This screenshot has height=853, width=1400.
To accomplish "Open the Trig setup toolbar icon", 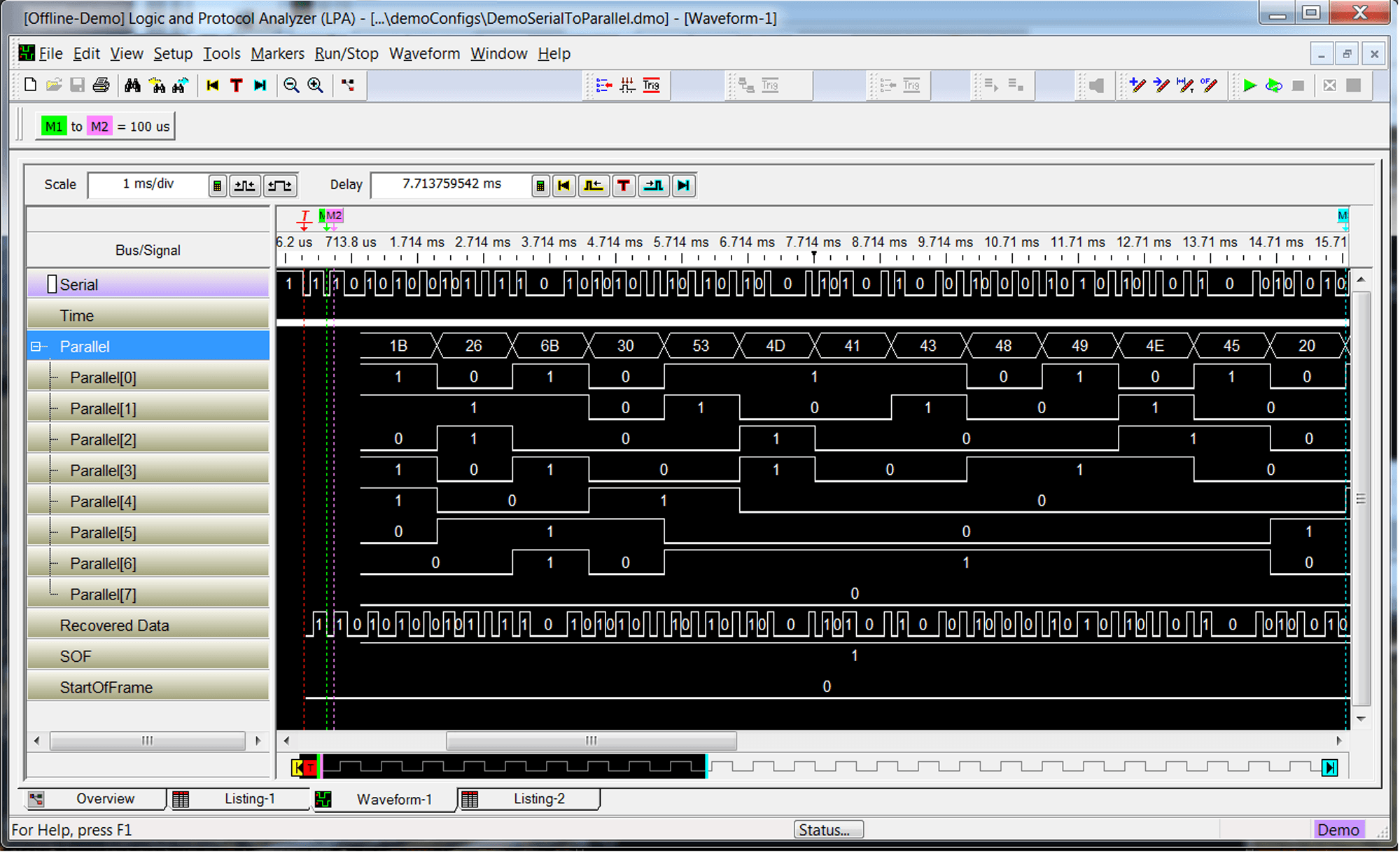I will click(x=651, y=85).
